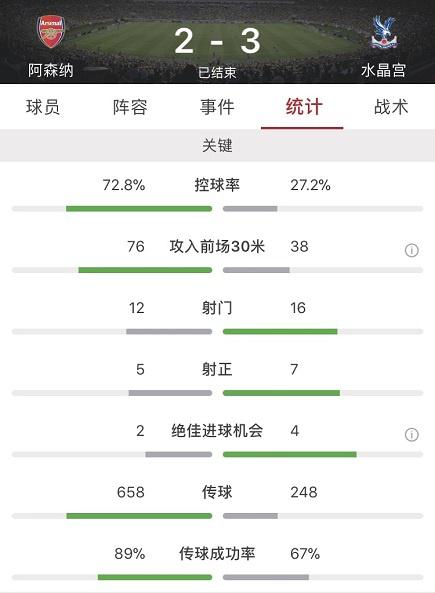Image resolution: width=435 pixels, height=593 pixels.
Task: Tap the 阿森纳 team name
Action: click(x=51, y=70)
